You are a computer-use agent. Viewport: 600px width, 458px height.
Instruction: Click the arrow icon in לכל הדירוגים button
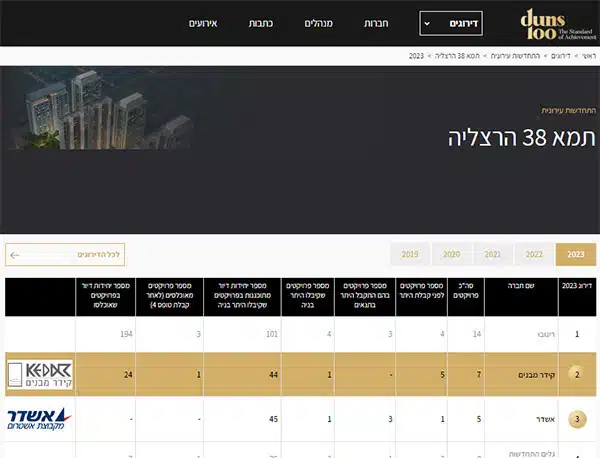15,255
